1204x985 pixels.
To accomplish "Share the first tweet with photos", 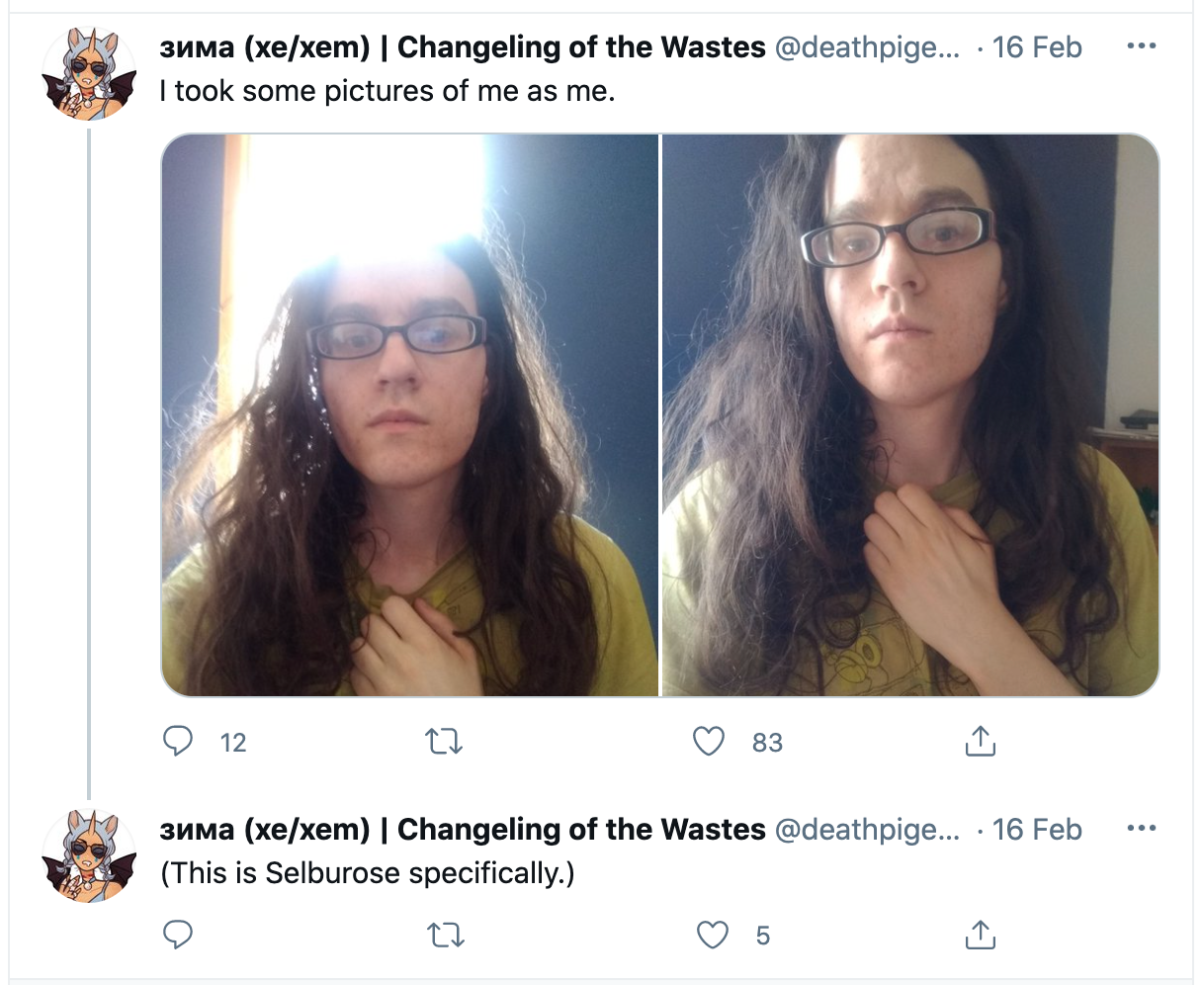I will coord(979,741).
